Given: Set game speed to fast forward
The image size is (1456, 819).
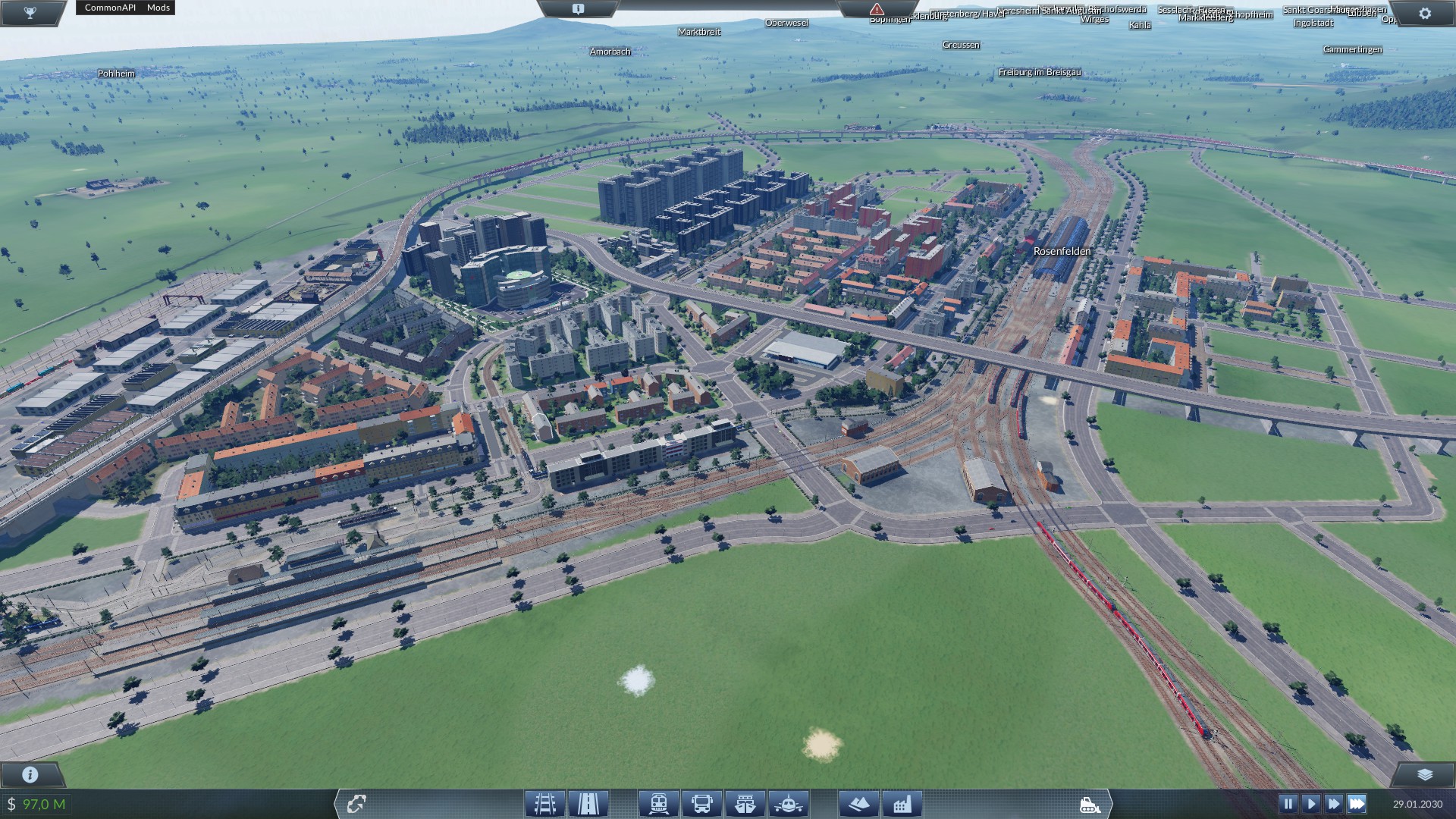Looking at the screenshot, I should pos(1334,803).
